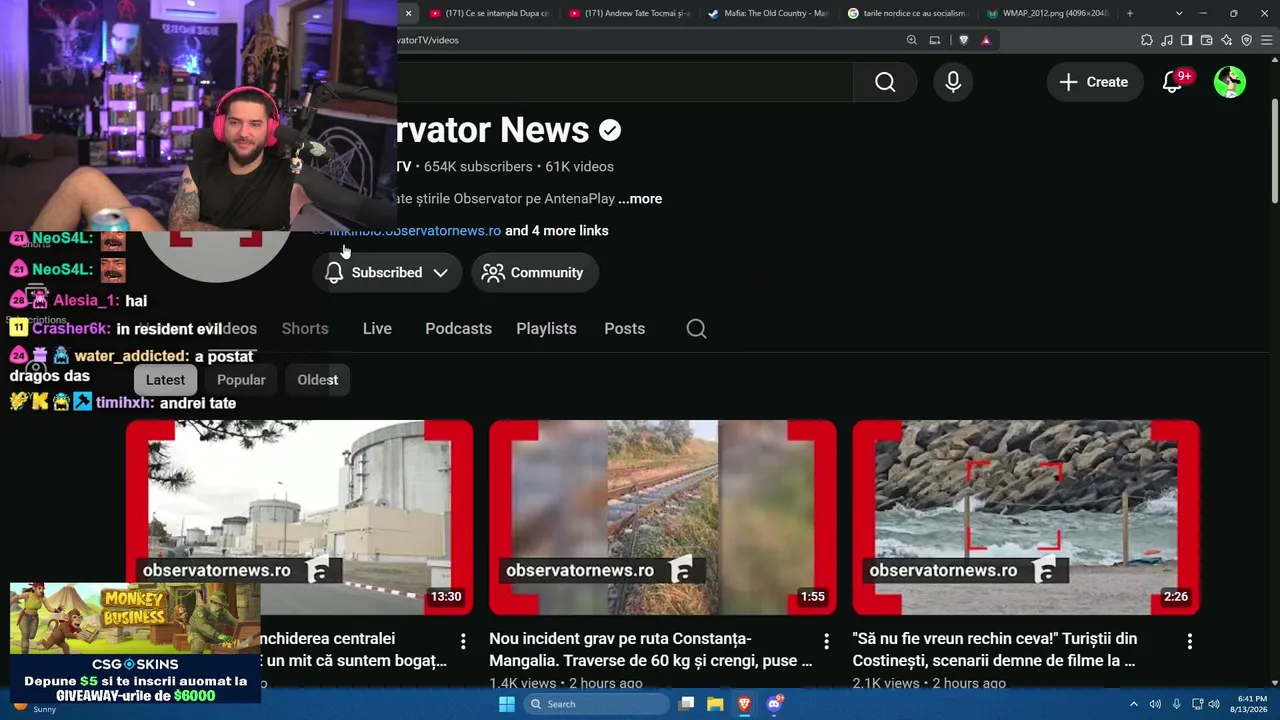Click the taskbar microphone tray icon

pyautogui.click(x=1177, y=704)
